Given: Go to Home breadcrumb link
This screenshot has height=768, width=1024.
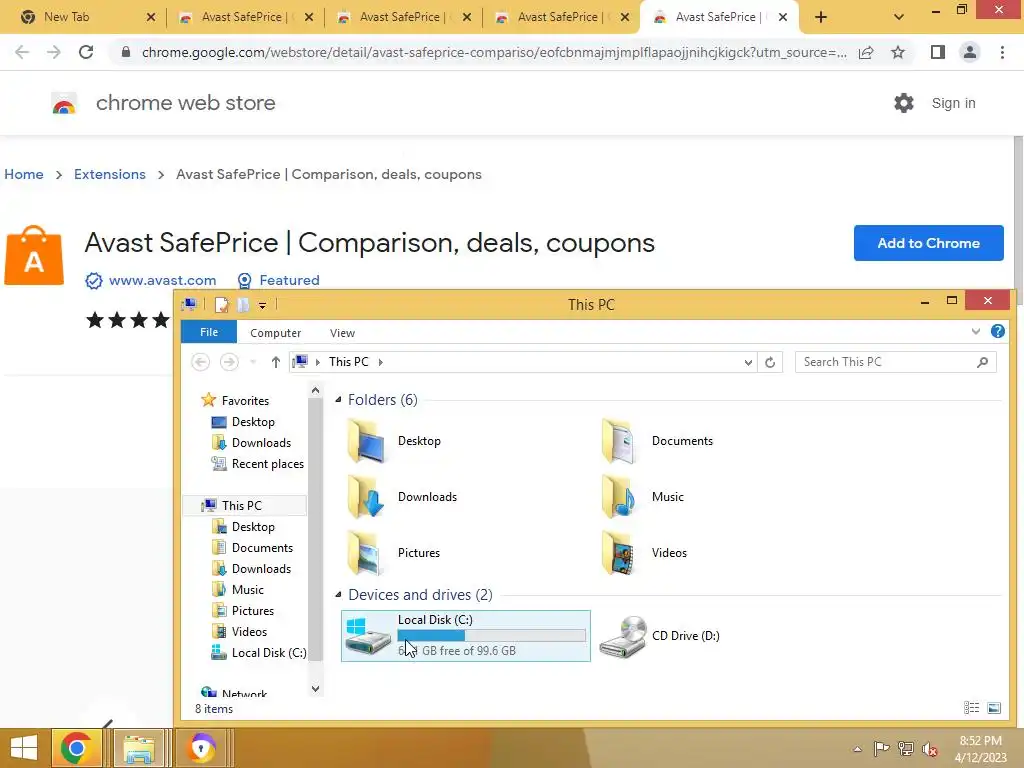Looking at the screenshot, I should pyautogui.click(x=24, y=174).
